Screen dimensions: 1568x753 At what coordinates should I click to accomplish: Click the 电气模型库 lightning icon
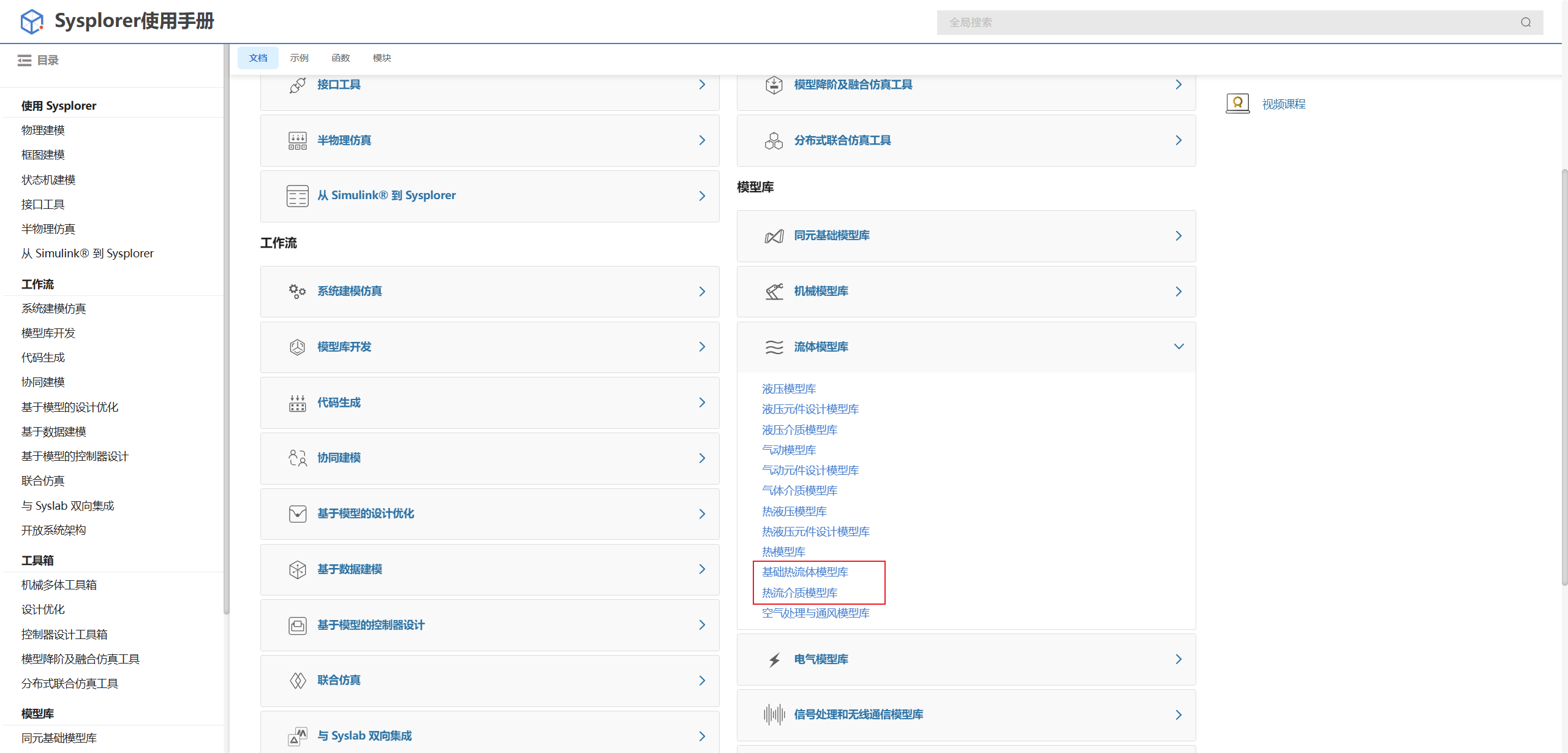pos(774,660)
